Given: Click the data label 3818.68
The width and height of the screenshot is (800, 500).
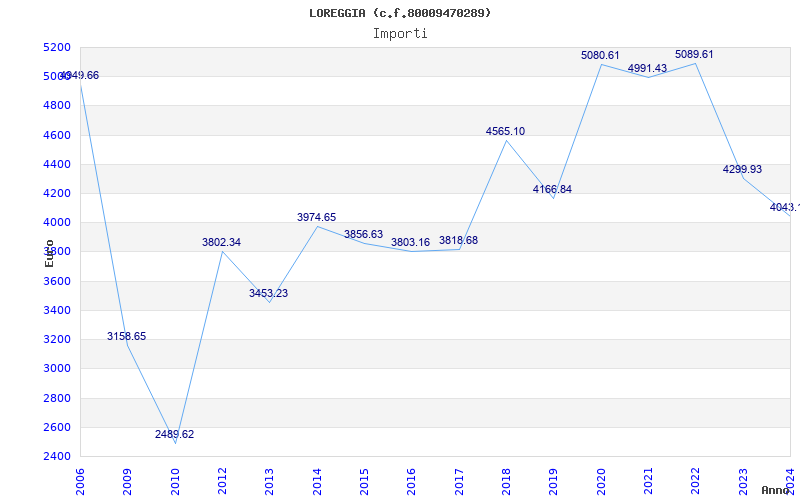Looking at the screenshot, I should coord(458,240).
